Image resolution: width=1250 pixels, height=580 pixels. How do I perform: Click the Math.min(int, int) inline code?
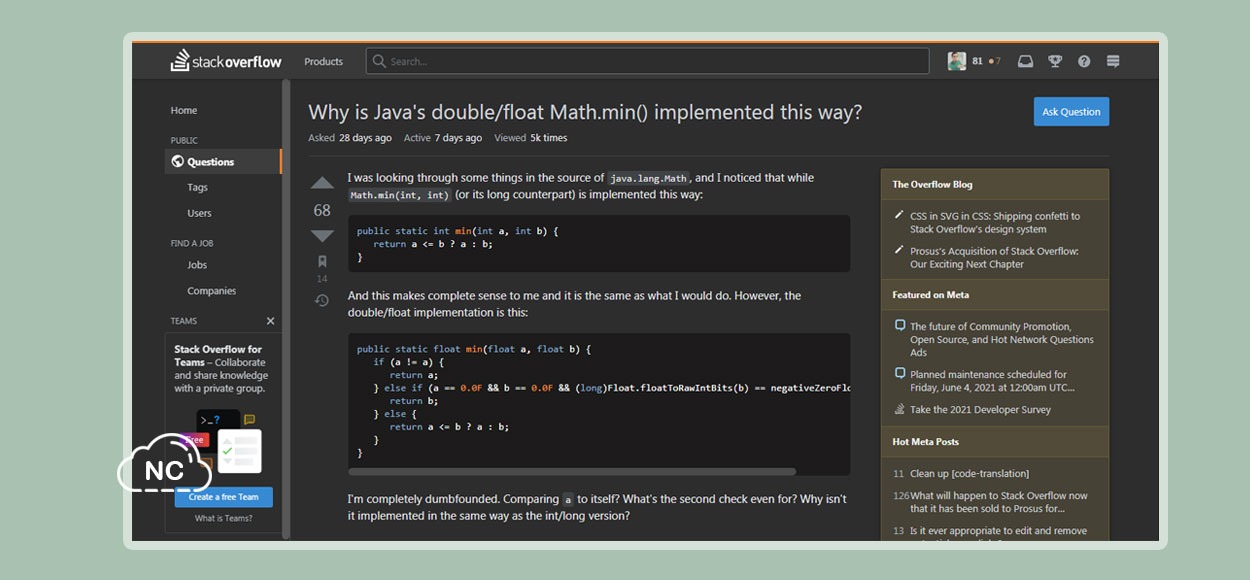pyautogui.click(x=400, y=195)
